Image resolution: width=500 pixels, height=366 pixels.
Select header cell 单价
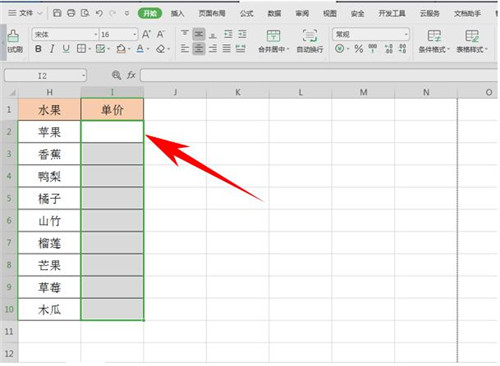[x=112, y=109]
